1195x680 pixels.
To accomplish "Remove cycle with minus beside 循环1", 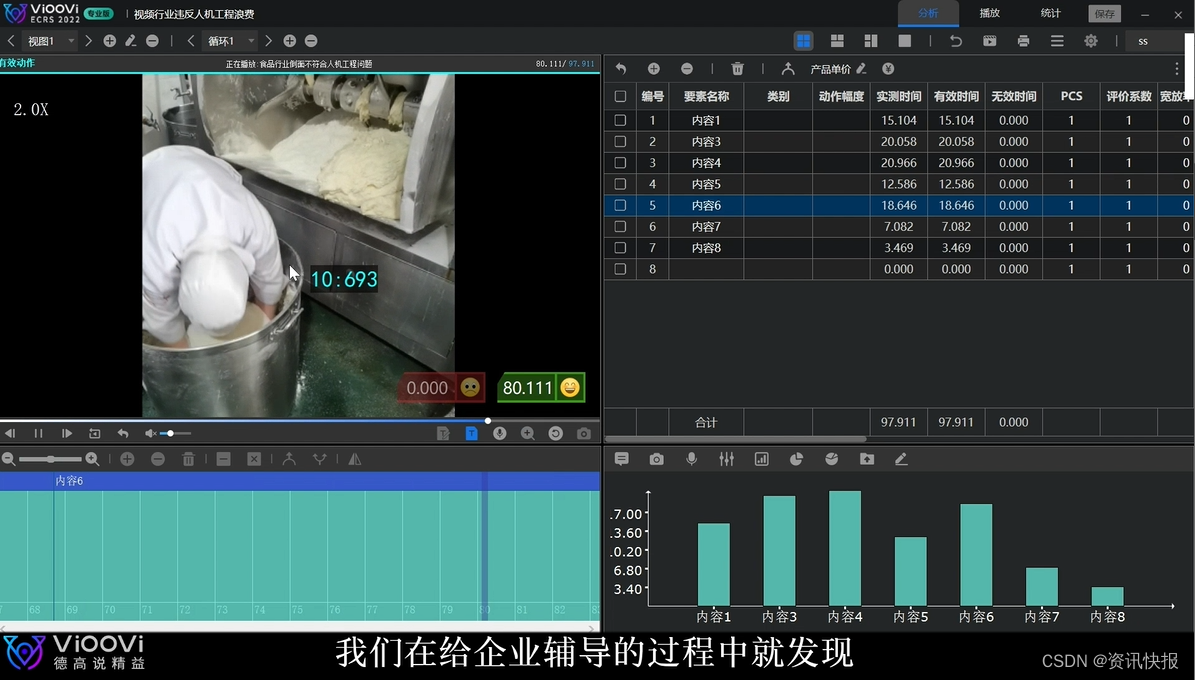I will (x=311, y=41).
